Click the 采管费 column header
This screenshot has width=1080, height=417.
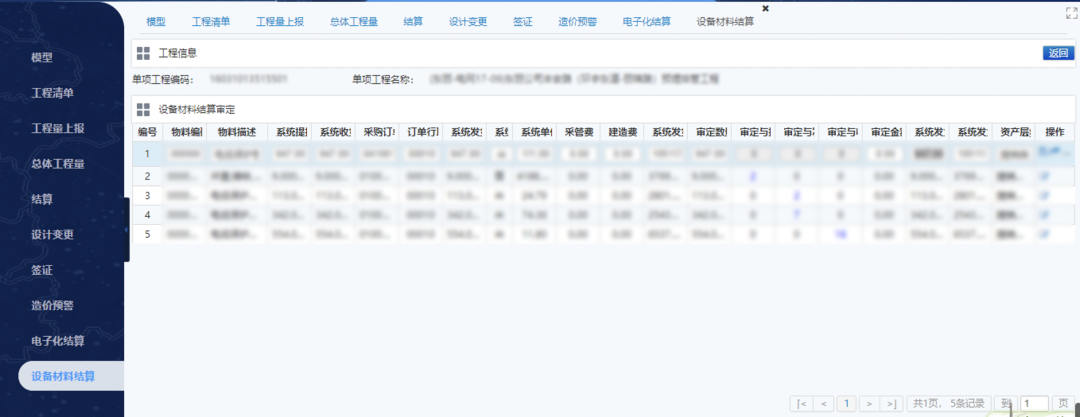(579, 132)
